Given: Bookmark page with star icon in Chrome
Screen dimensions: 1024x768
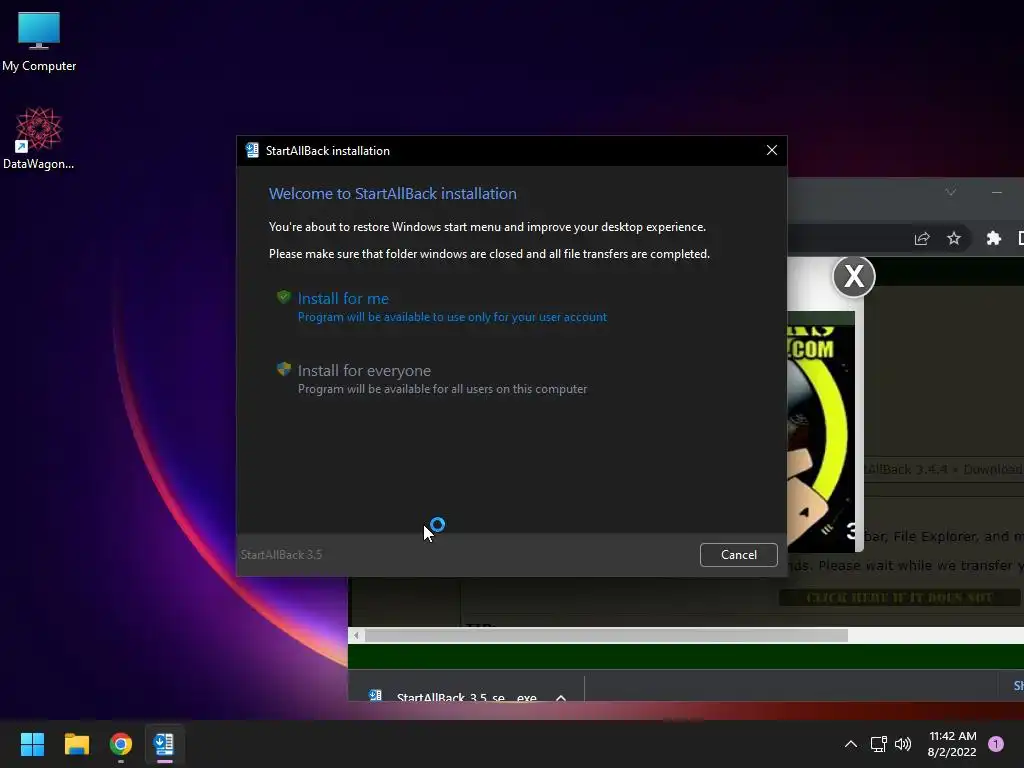Looking at the screenshot, I should click(953, 238).
